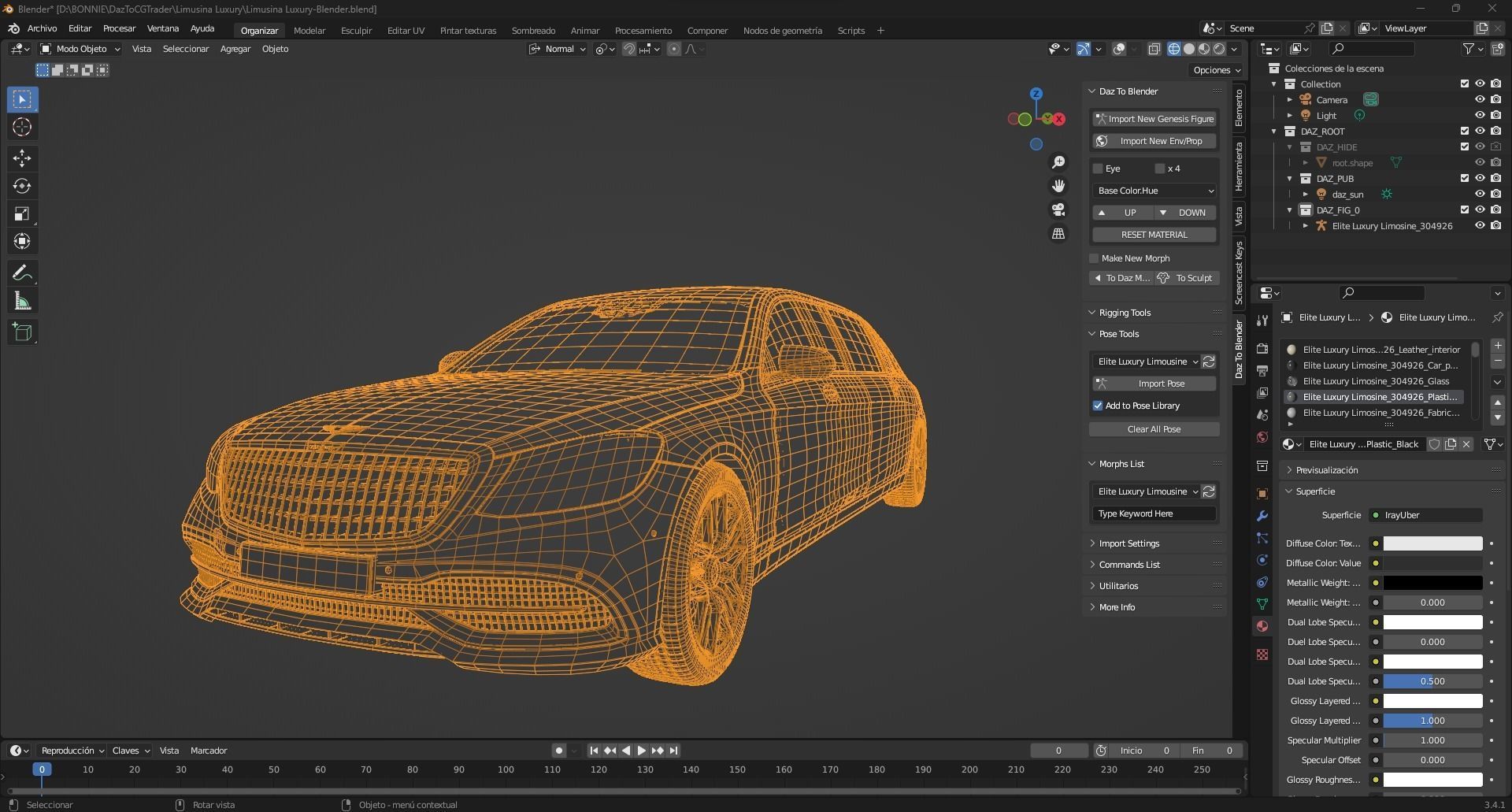Hide Elite Luxury Limosine_304926 in viewport
Image resolution: width=1512 pixels, height=812 pixels.
point(1480,226)
